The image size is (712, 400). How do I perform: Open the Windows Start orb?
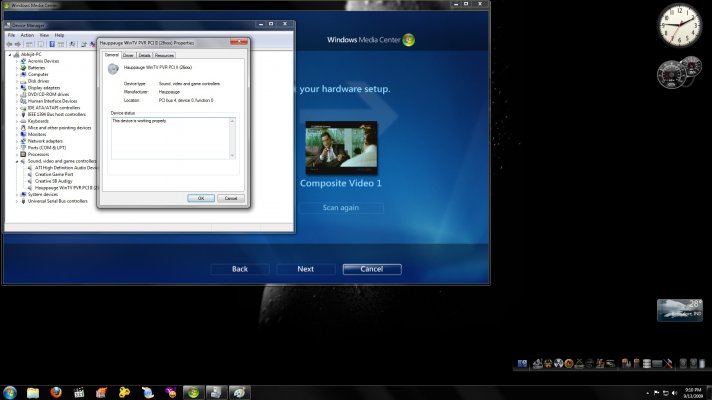tap(10, 392)
